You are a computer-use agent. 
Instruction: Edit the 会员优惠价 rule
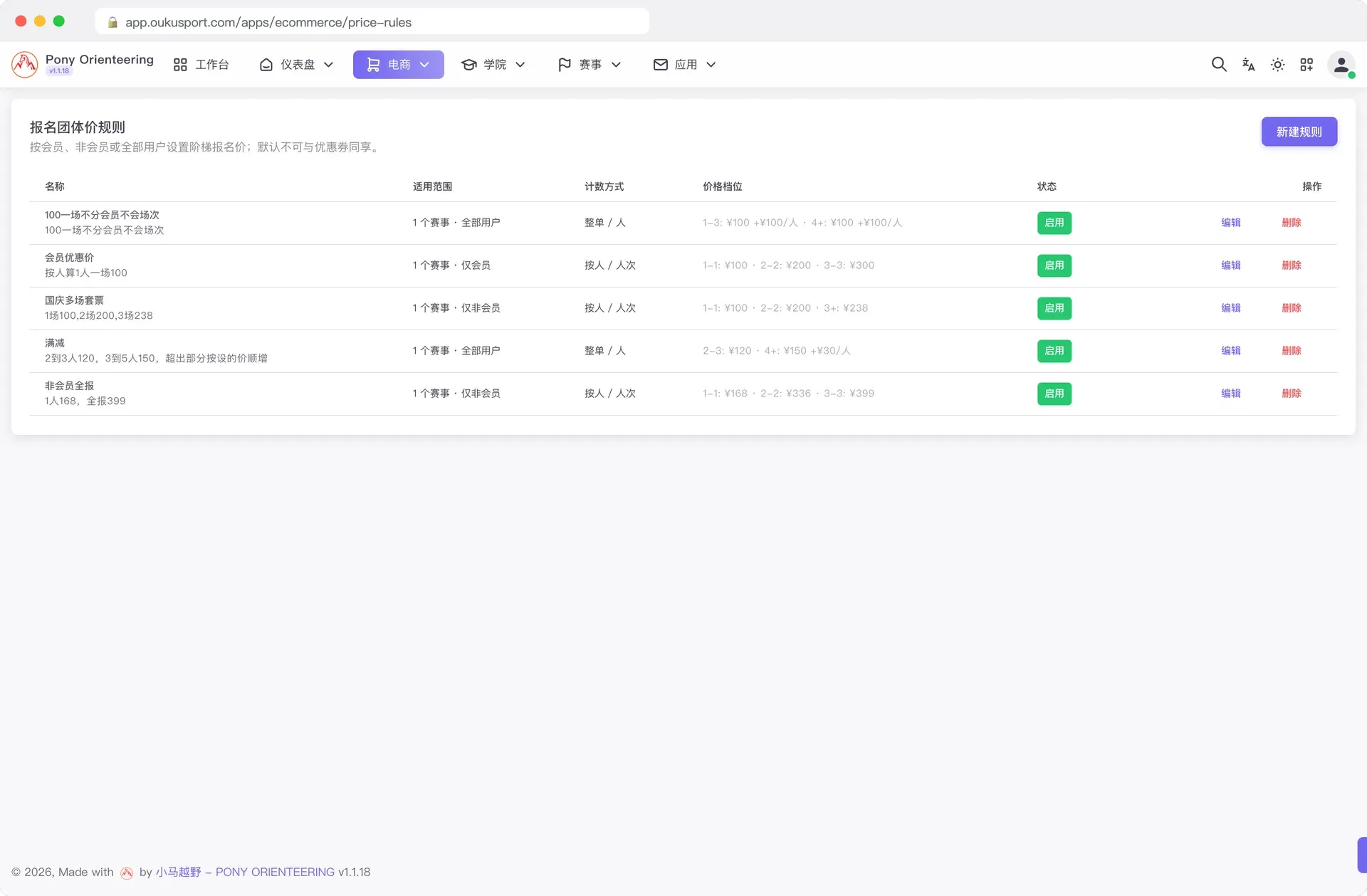[x=1231, y=265]
